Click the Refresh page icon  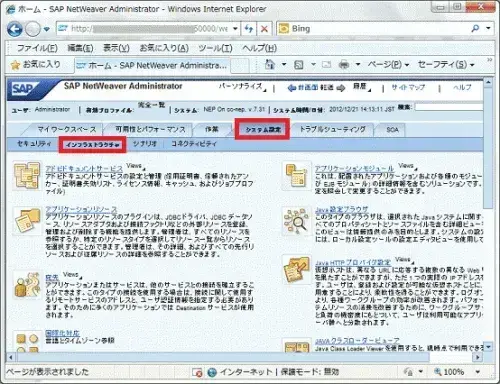pos(249,29)
